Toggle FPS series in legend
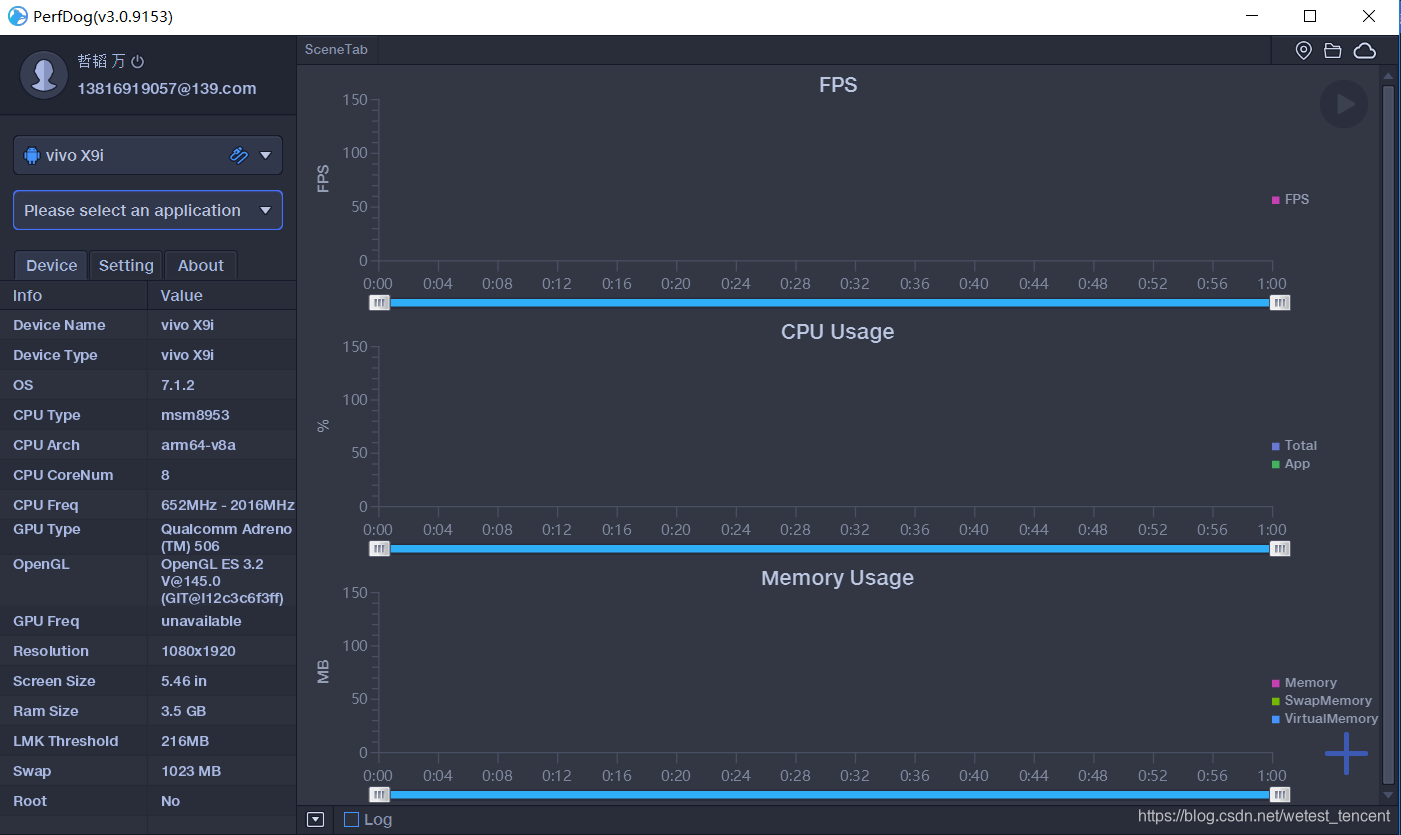The width and height of the screenshot is (1401, 835). point(1290,199)
